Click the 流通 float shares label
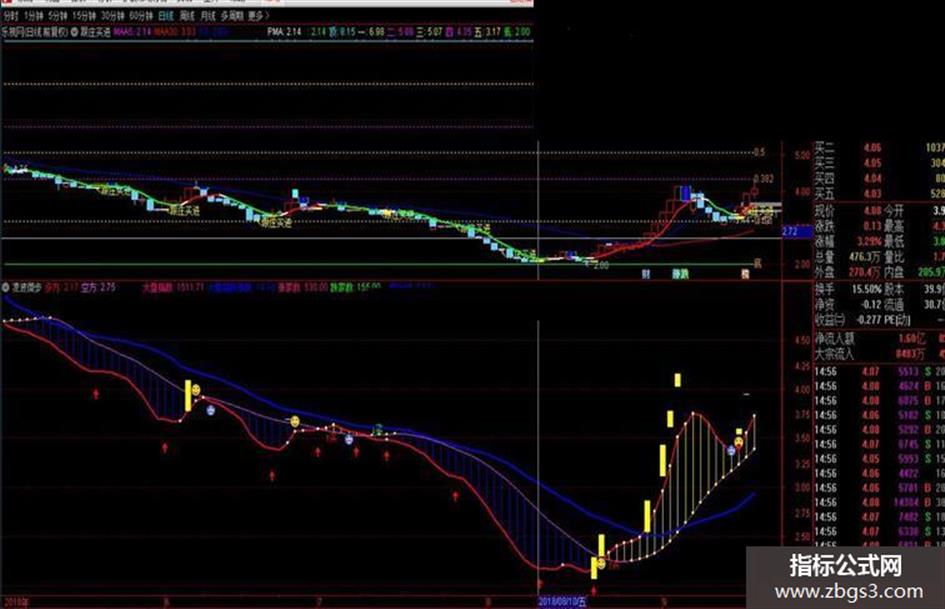The width and height of the screenshot is (945, 609). point(894,304)
